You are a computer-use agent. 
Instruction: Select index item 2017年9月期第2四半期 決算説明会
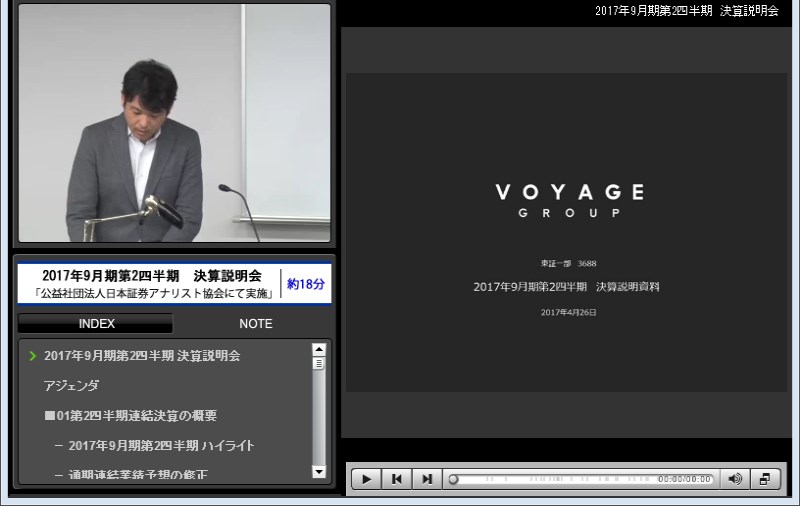point(142,356)
